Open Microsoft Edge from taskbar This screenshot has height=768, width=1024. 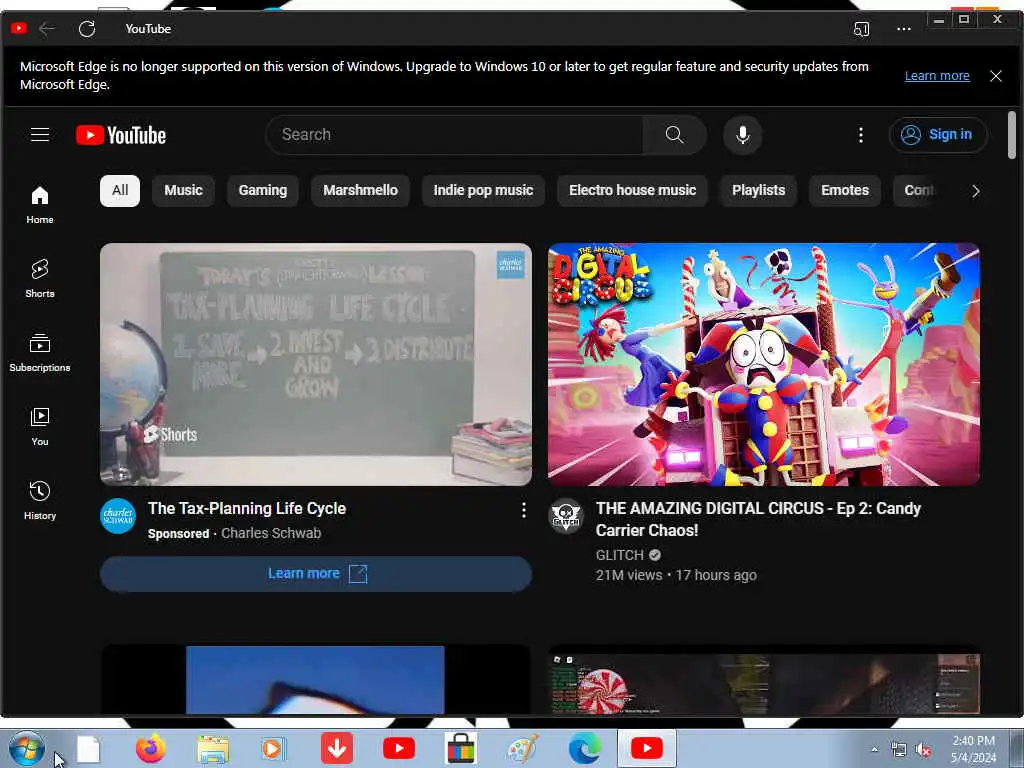(584, 748)
